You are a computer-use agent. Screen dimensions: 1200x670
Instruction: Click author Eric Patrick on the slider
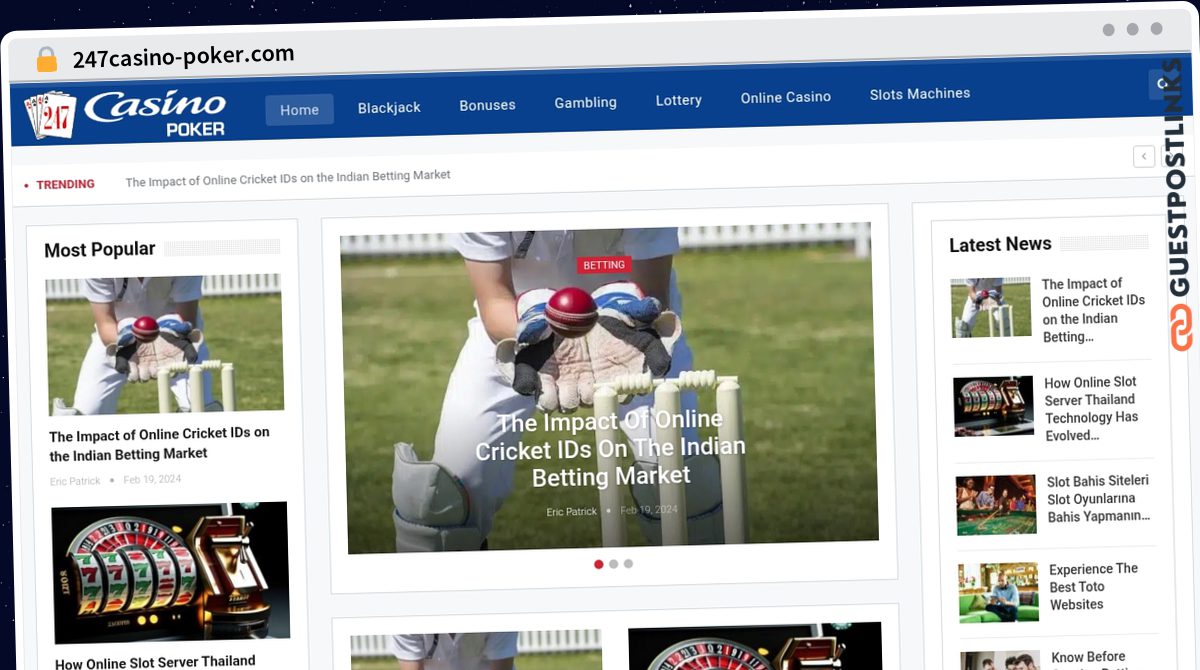click(571, 512)
